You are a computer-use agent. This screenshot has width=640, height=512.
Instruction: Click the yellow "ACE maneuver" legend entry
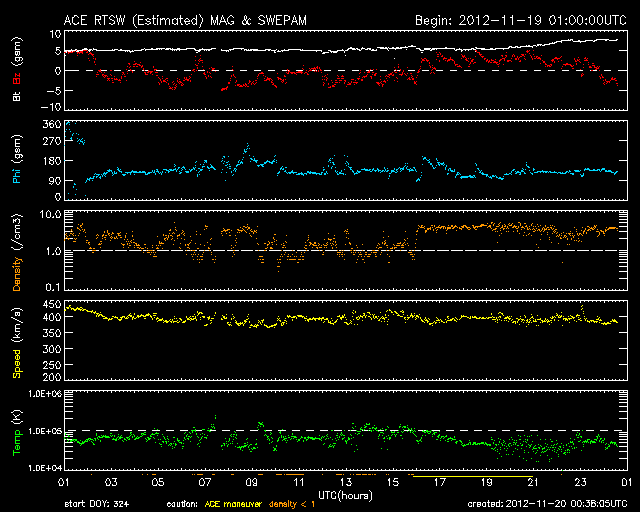pyautogui.click(x=233, y=504)
